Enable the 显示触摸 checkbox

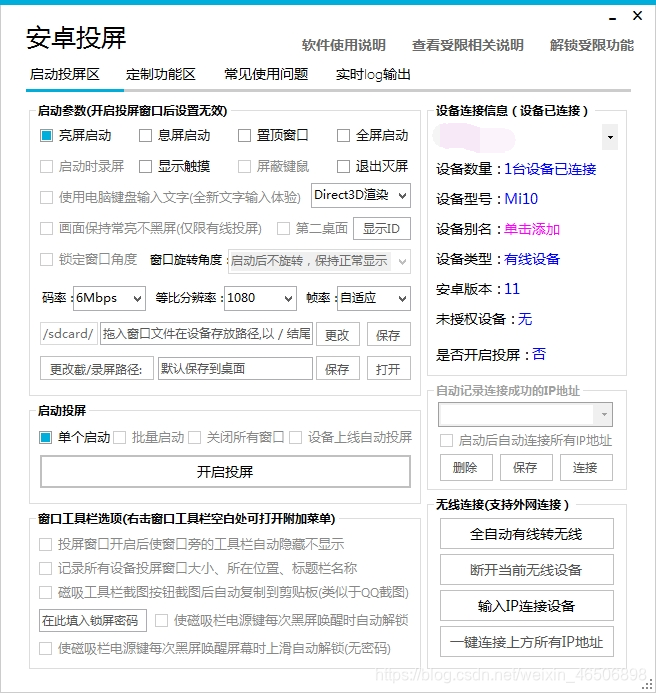tap(145, 167)
